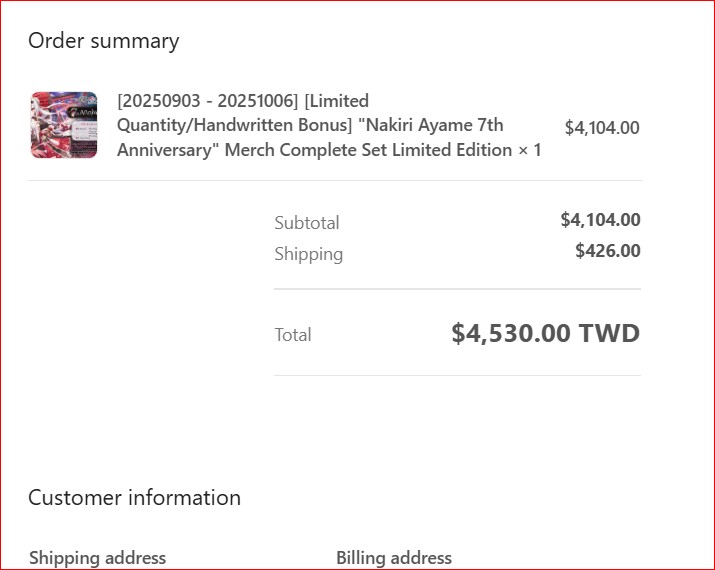Click the divider line below product row

point(335,181)
